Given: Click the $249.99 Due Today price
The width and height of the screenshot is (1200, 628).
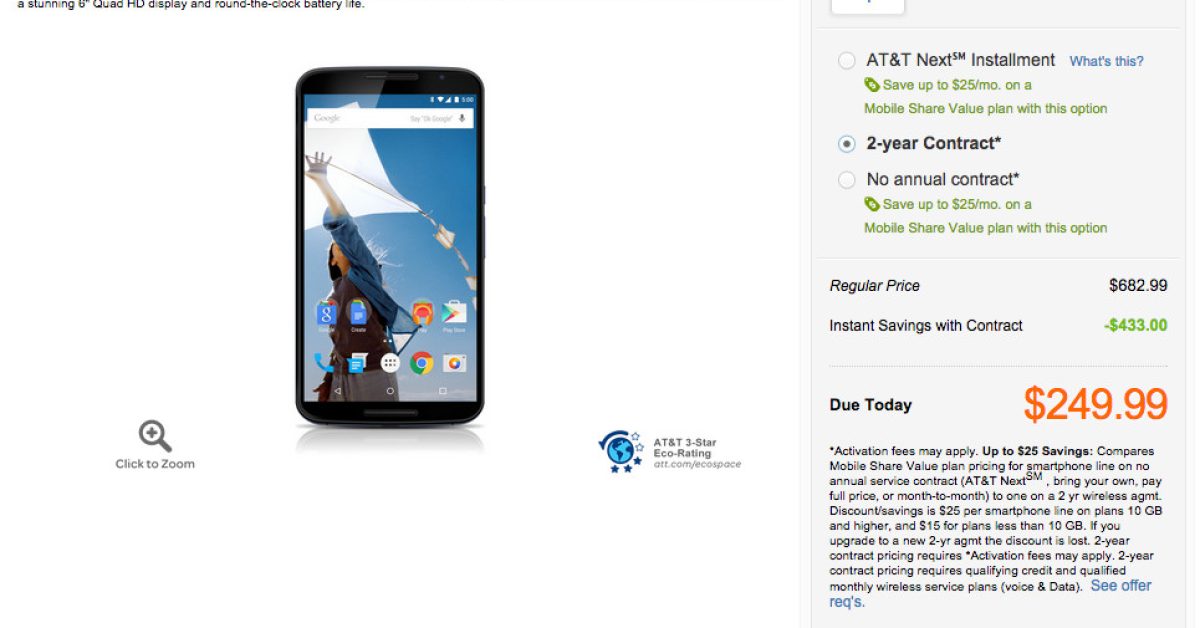Looking at the screenshot, I should pos(1095,404).
